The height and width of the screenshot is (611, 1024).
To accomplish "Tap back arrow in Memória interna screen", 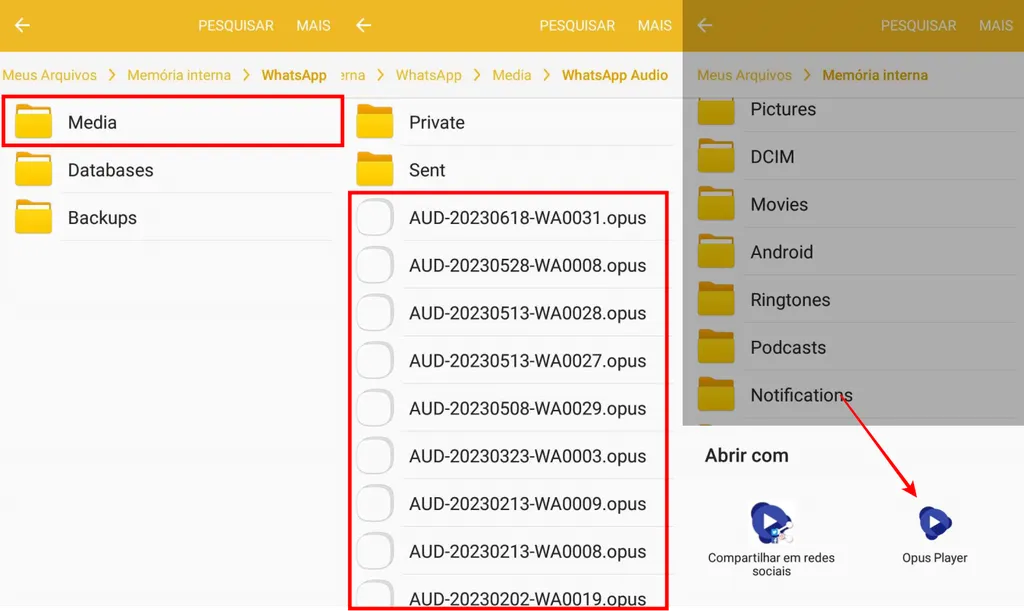I will coord(705,25).
